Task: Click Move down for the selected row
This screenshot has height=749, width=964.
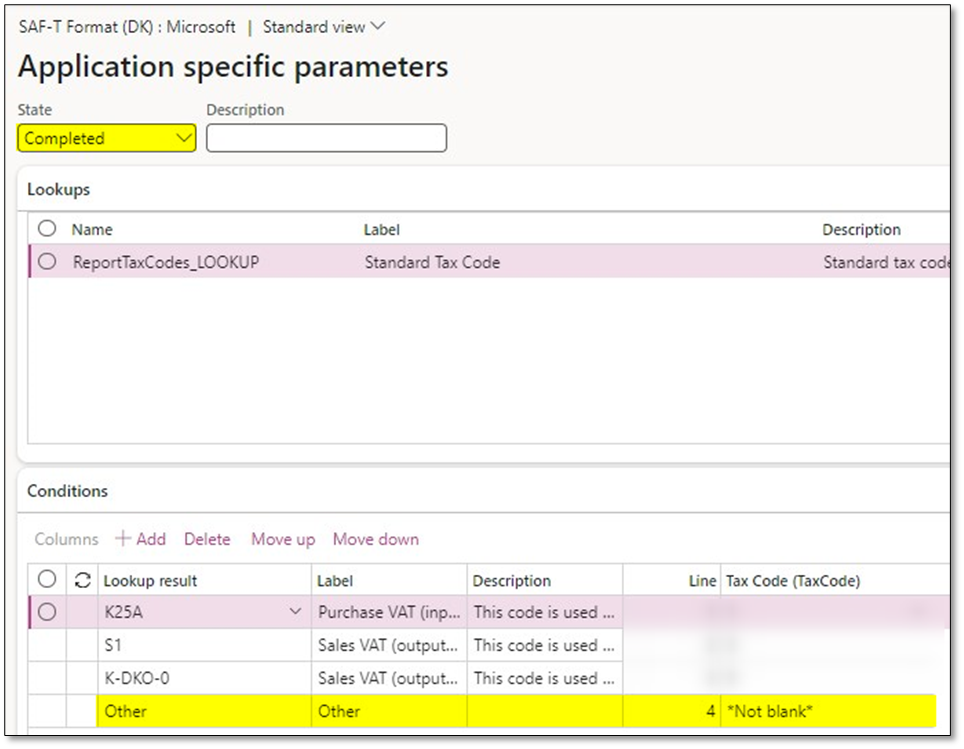Action: [x=375, y=539]
